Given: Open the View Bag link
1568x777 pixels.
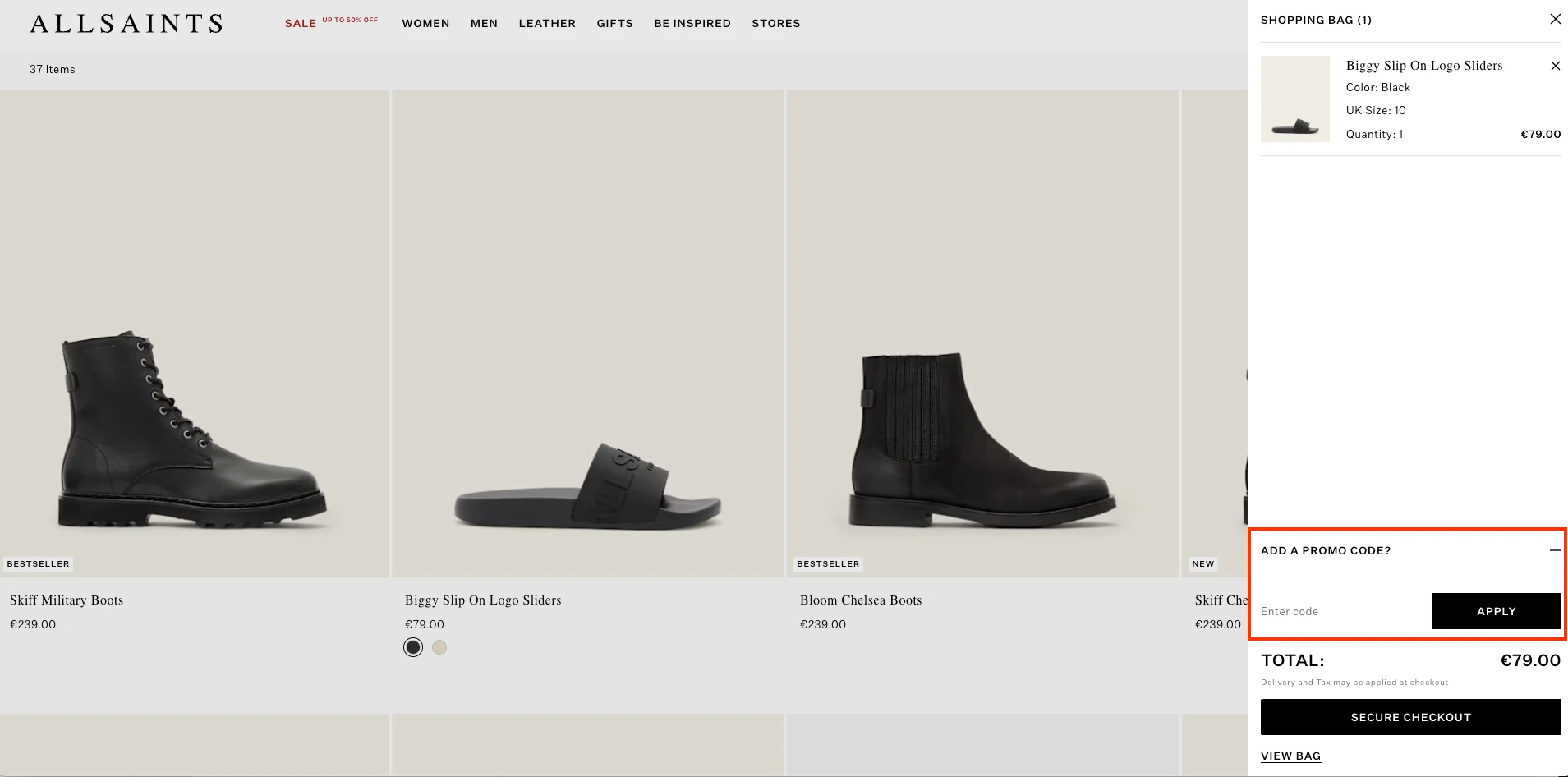Looking at the screenshot, I should (x=1290, y=756).
